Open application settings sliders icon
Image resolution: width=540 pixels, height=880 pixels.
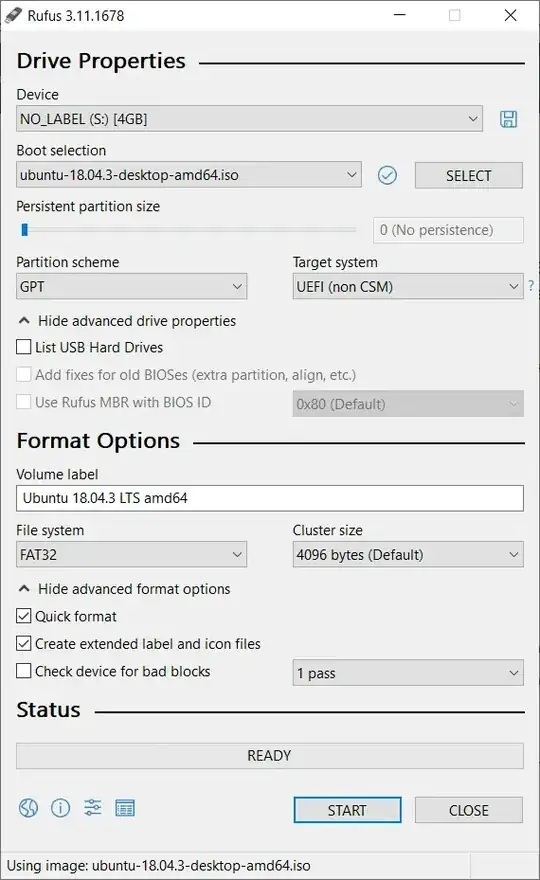tap(93, 808)
